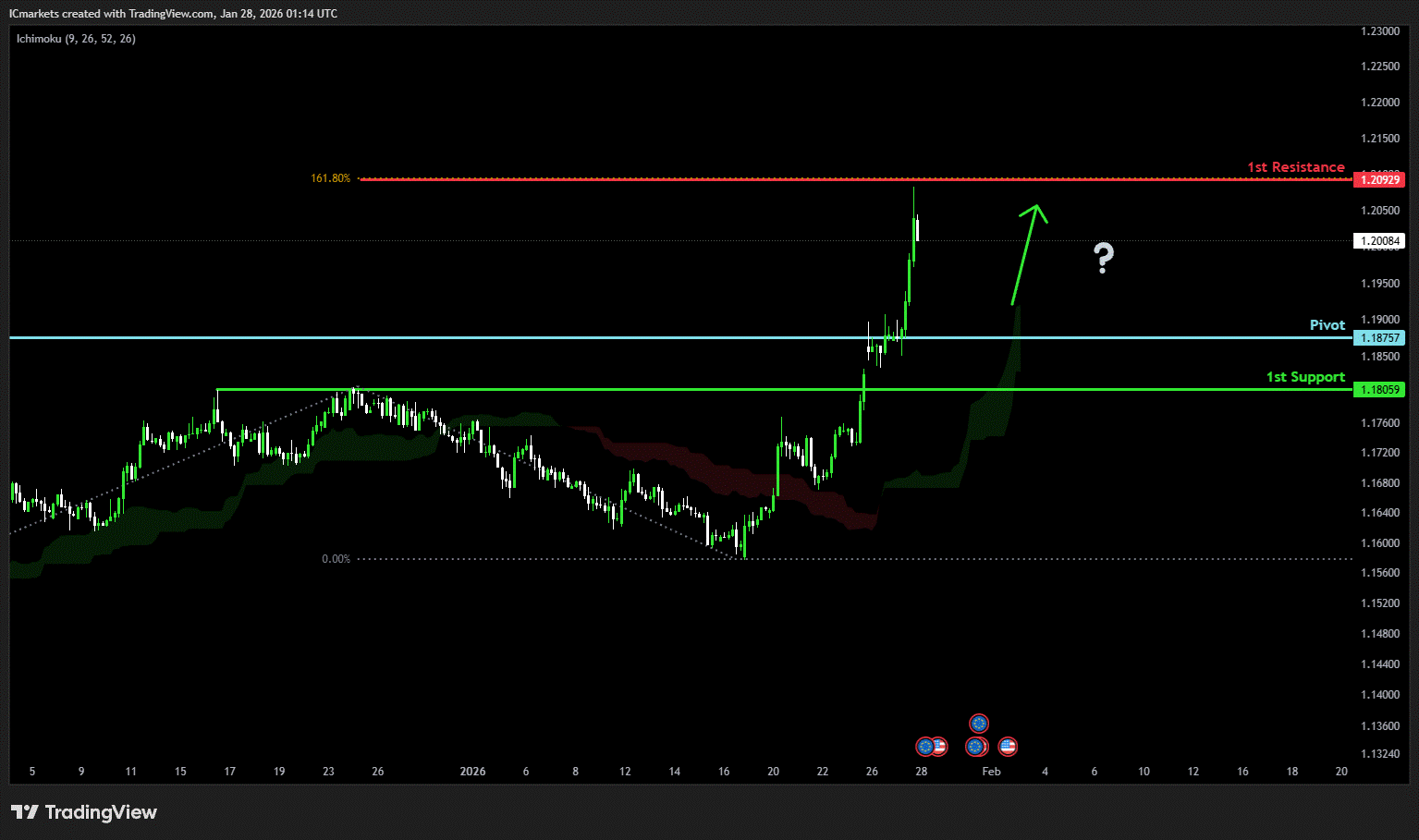The width and height of the screenshot is (1419, 840).
Task: Click the leftmost EU flag economic event icon
Action: pos(924,746)
